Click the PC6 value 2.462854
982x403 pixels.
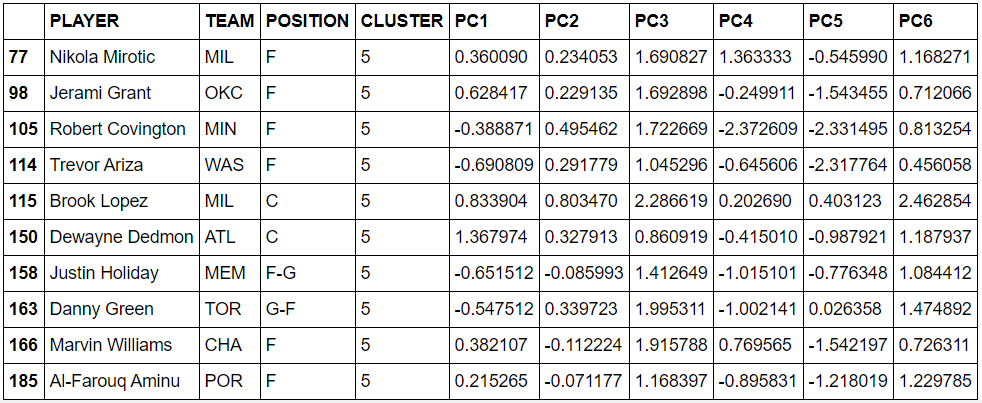coord(936,201)
